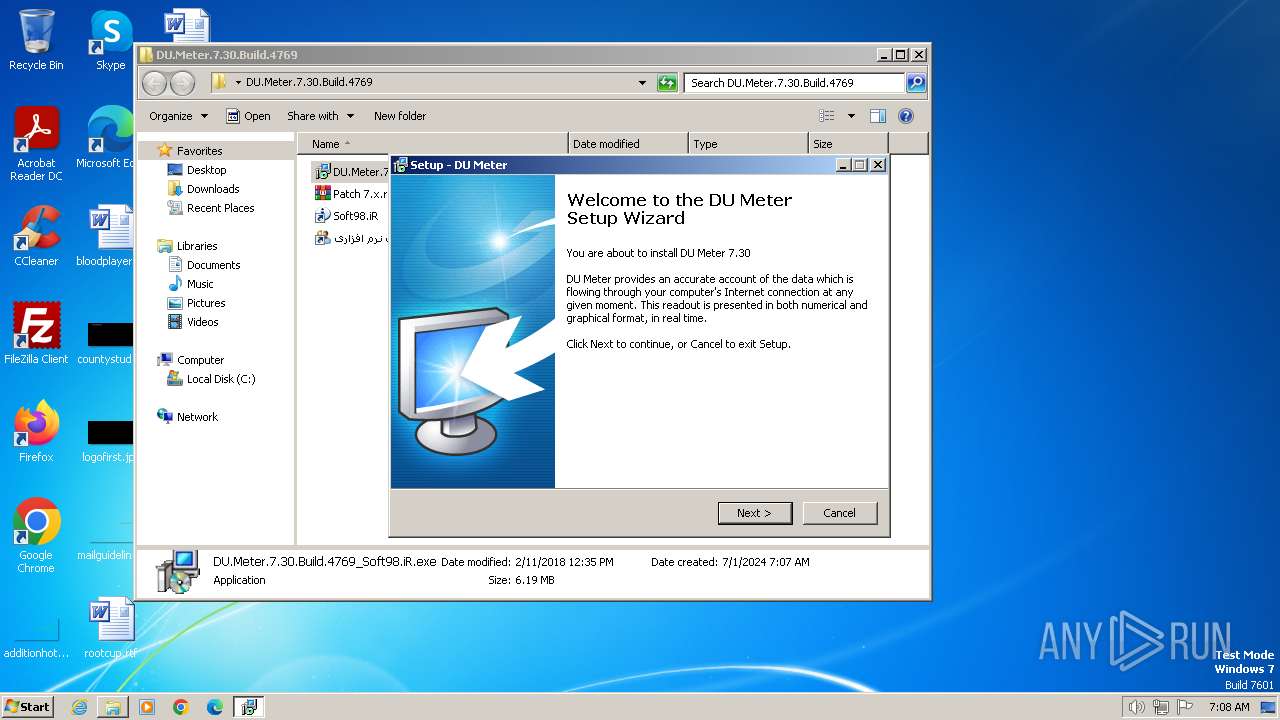Screen dimensions: 1280x720
Task: Select Persian-named file in Explorer list
Action: [351, 238]
